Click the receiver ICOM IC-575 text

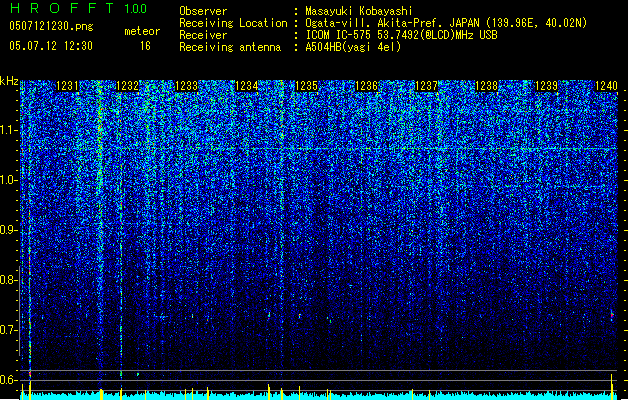[x=401, y=35]
